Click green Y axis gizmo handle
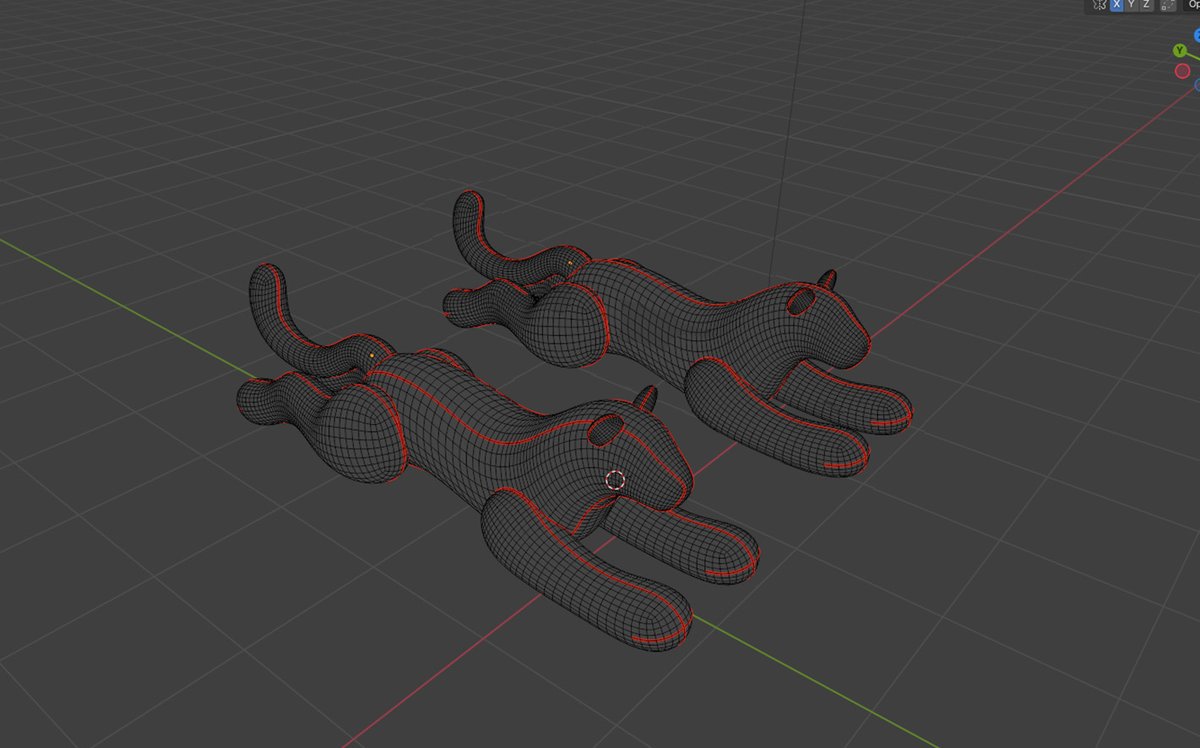Image resolution: width=1200 pixels, height=748 pixels. click(1180, 50)
